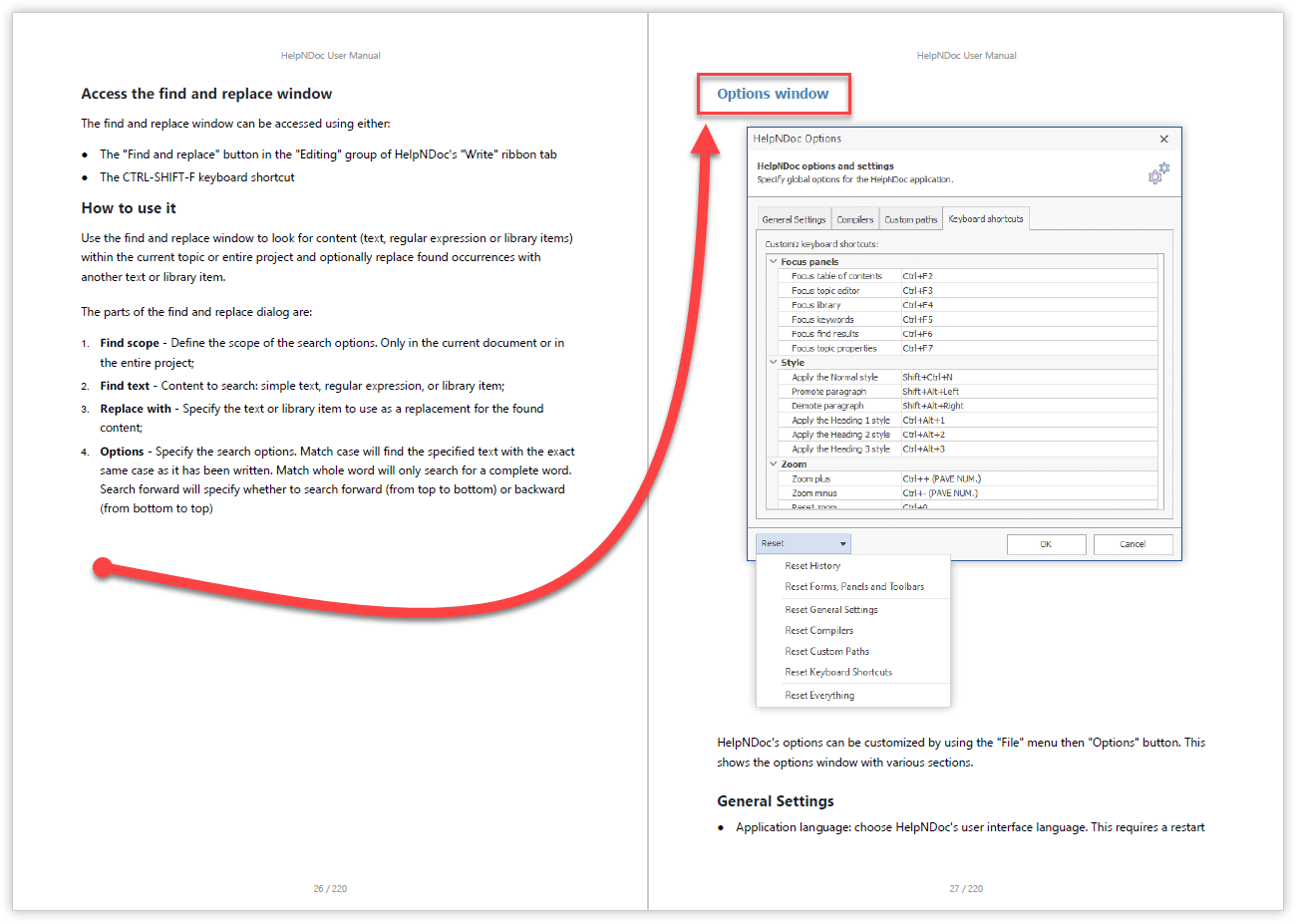Click the How to use it heading
Screen dimensions: 1297x924
click(129, 208)
